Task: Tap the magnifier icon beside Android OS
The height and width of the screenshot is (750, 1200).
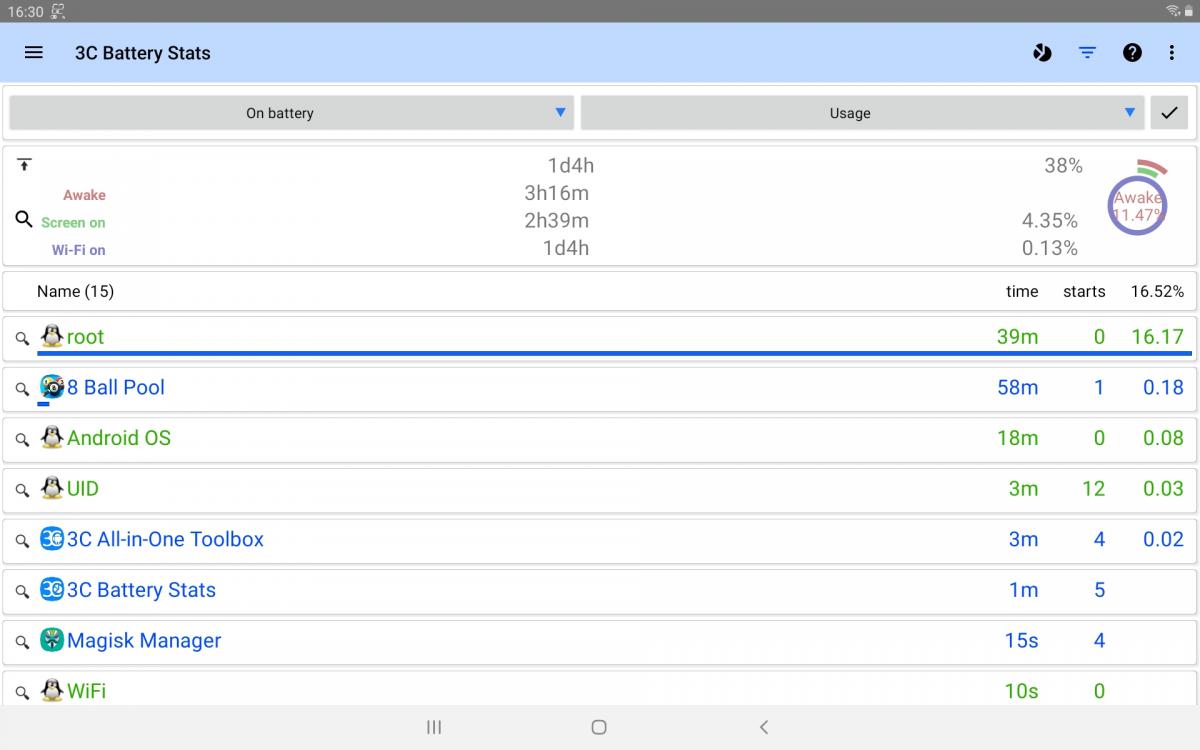Action: pyautogui.click(x=22, y=440)
